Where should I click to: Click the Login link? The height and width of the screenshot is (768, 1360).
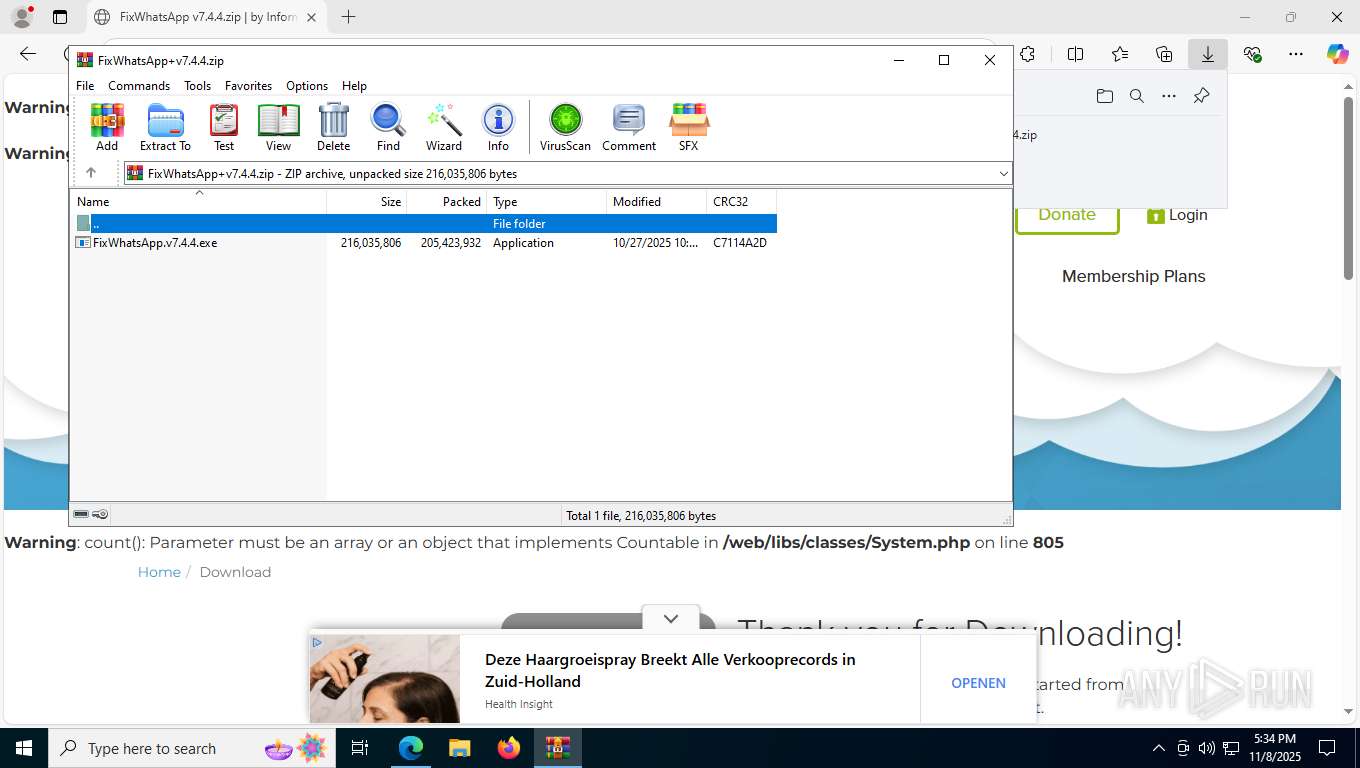point(1177,215)
